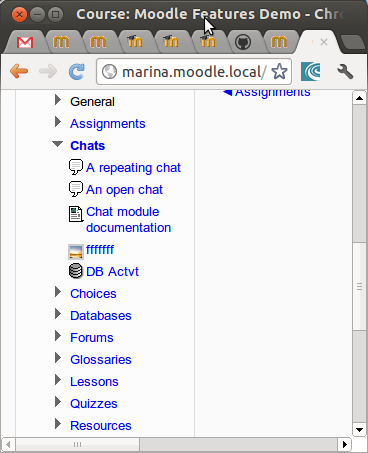Collapse the Chats section arrow

[57, 144]
